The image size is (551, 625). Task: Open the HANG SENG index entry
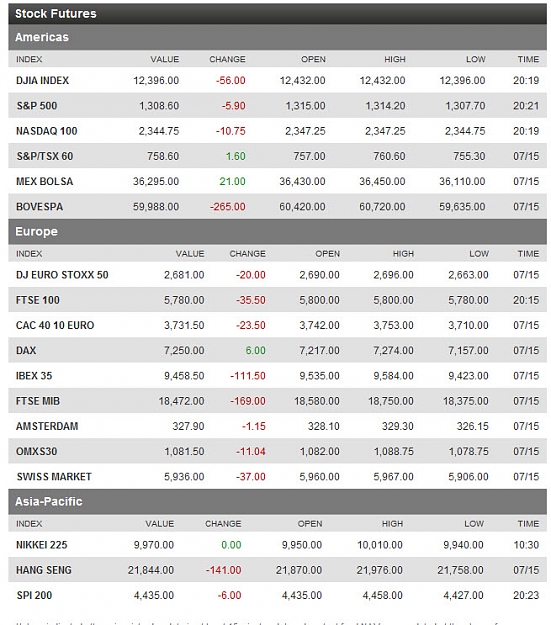(x=44, y=570)
